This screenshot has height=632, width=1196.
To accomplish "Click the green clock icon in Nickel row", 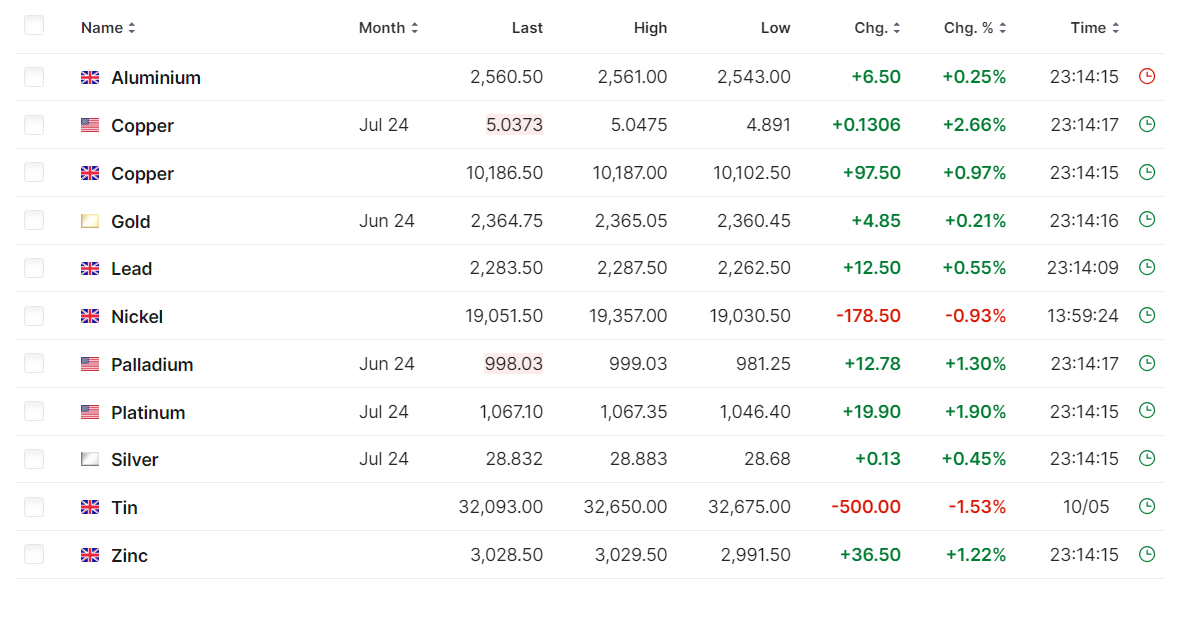I will coord(1147,316).
